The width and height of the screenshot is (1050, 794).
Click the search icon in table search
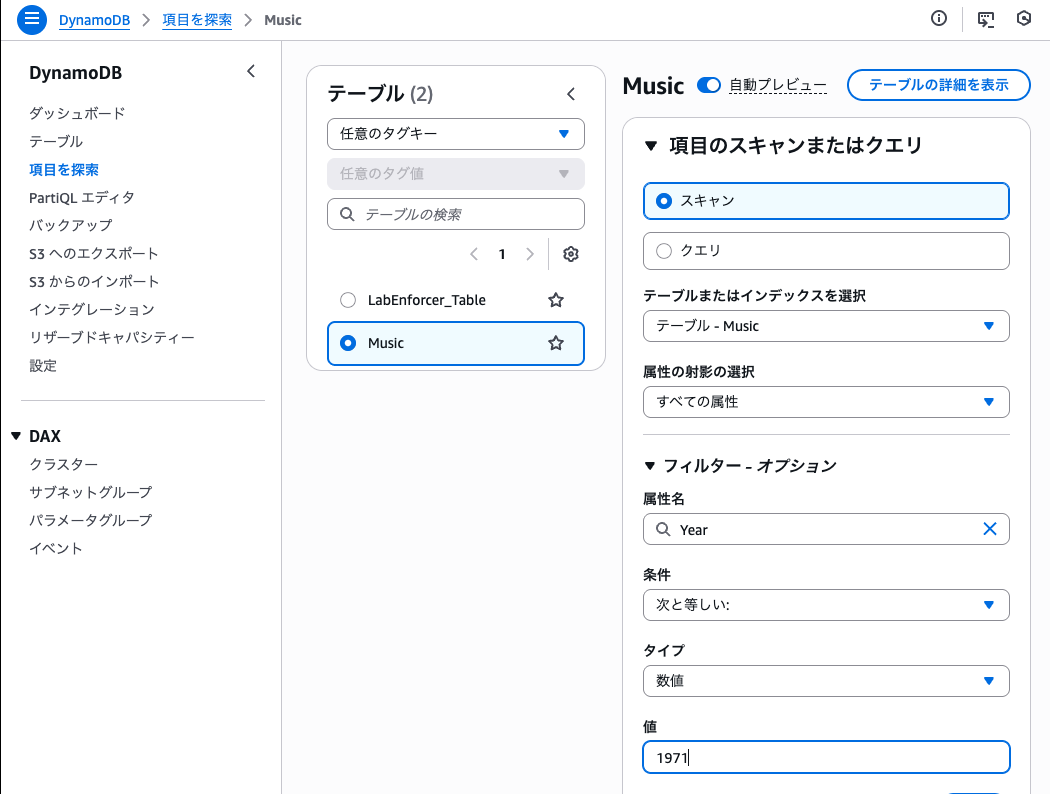[x=347, y=214]
